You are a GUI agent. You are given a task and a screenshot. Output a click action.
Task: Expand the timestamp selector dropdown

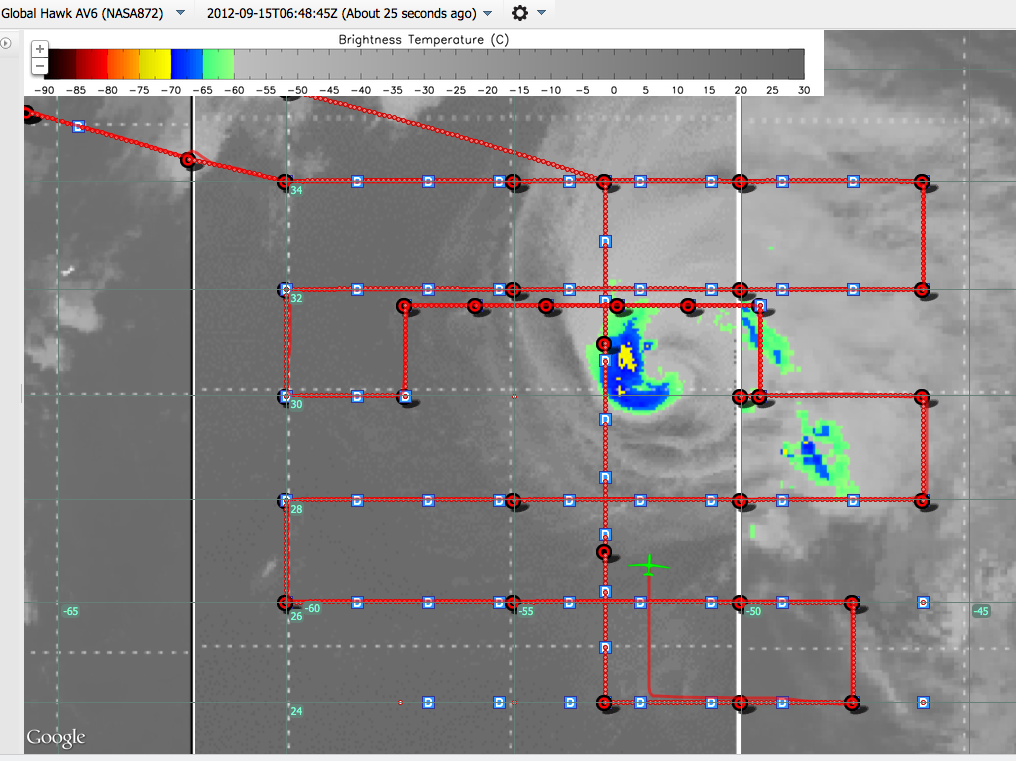tap(487, 13)
